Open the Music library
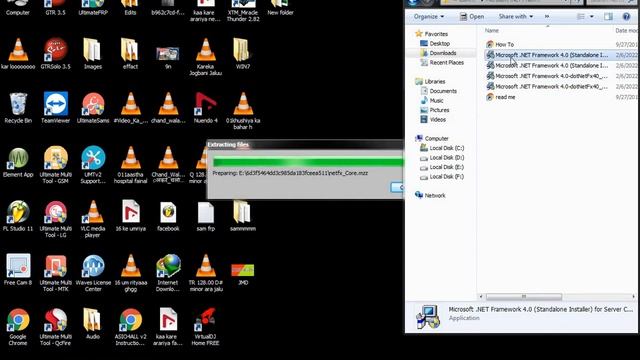 point(432,100)
